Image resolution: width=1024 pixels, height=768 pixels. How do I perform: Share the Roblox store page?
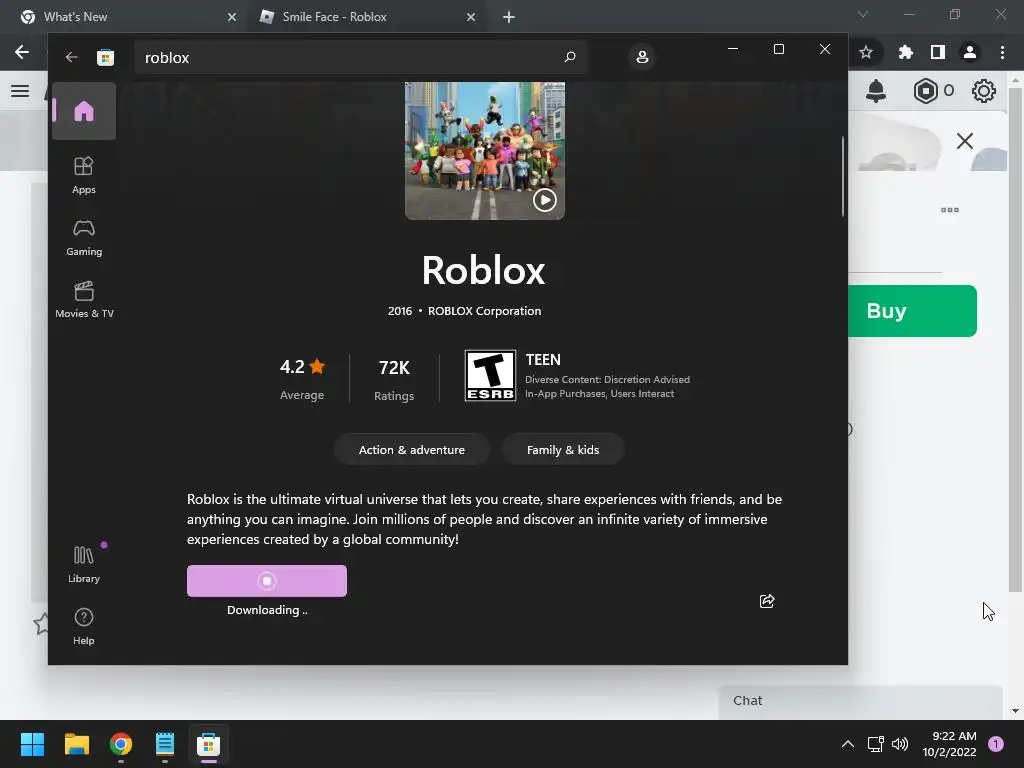[767, 601]
